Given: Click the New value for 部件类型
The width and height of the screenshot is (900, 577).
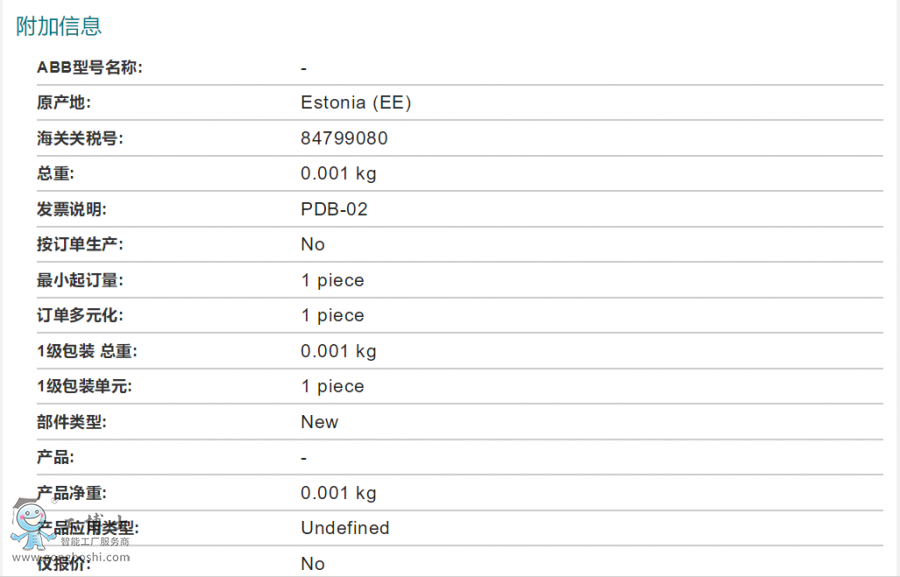Looking at the screenshot, I should point(320,422).
